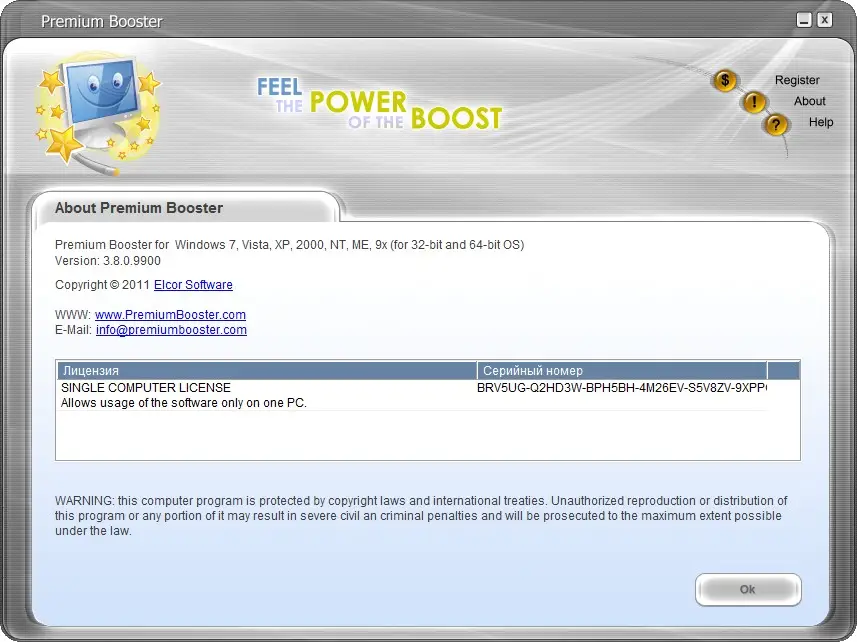
Task: Click the info@premiumbooster.com email link
Action: 171,330
